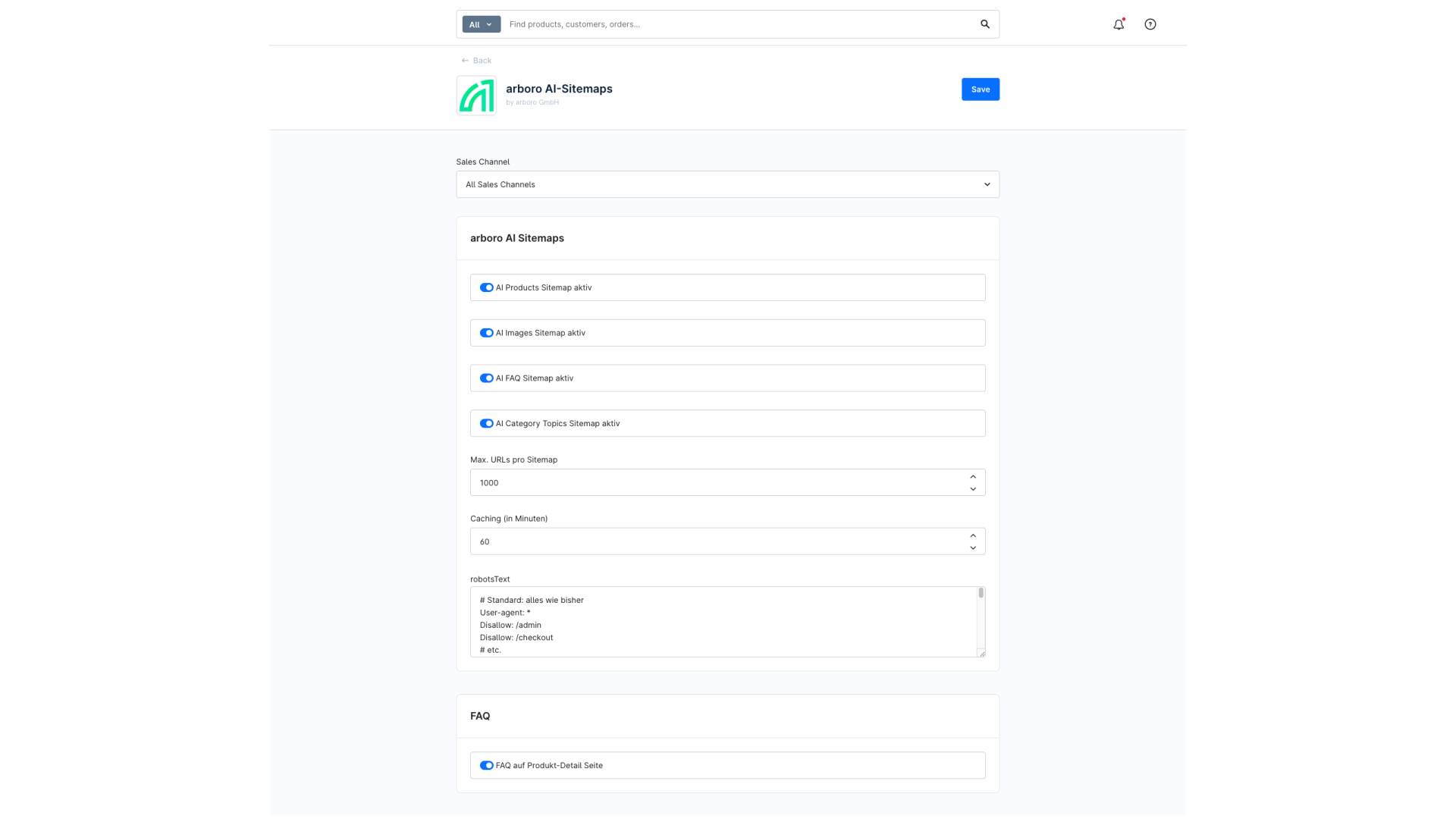
Task: Decrease Max. URLs pro Sitemap value
Action: pyautogui.click(x=973, y=489)
